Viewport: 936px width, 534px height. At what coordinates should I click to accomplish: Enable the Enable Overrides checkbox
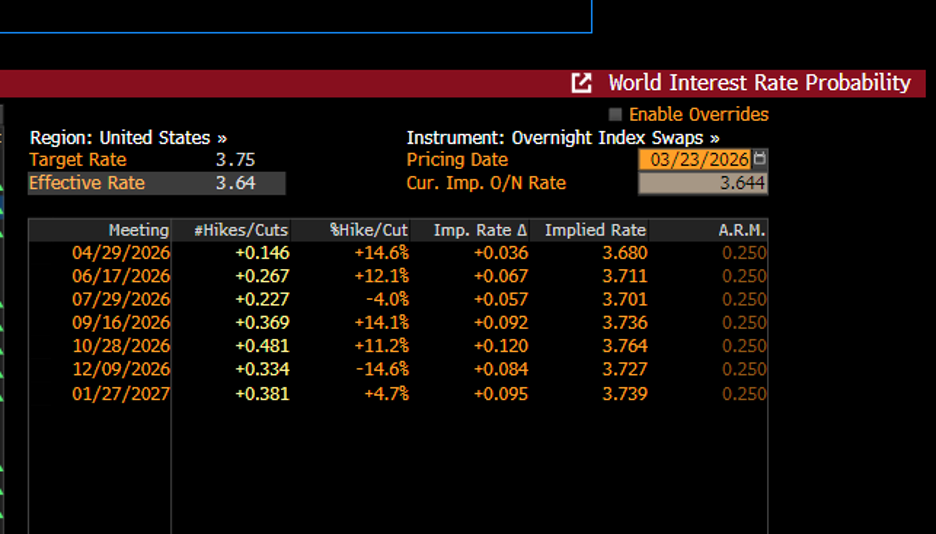coord(615,115)
